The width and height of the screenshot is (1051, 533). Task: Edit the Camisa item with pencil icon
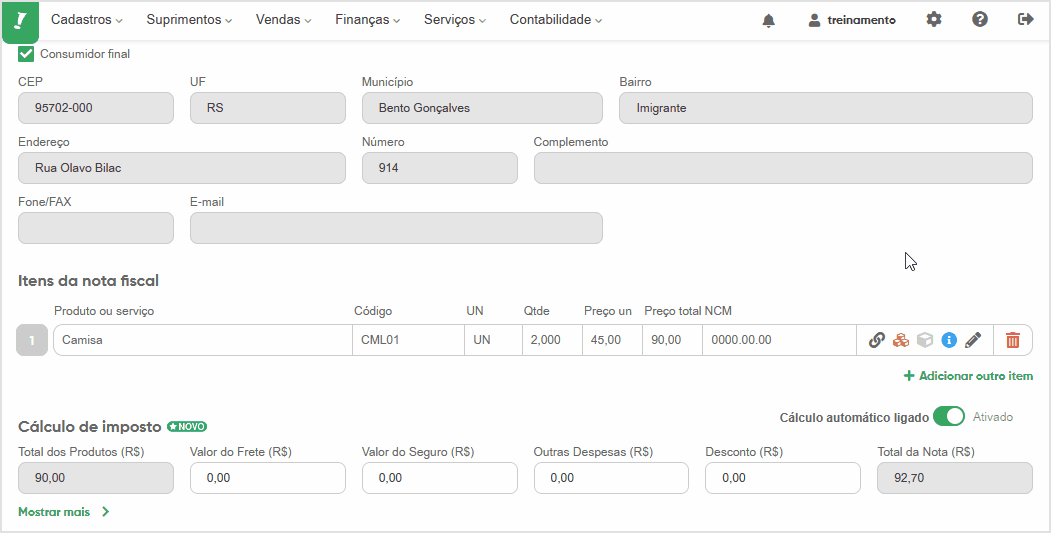[973, 340]
